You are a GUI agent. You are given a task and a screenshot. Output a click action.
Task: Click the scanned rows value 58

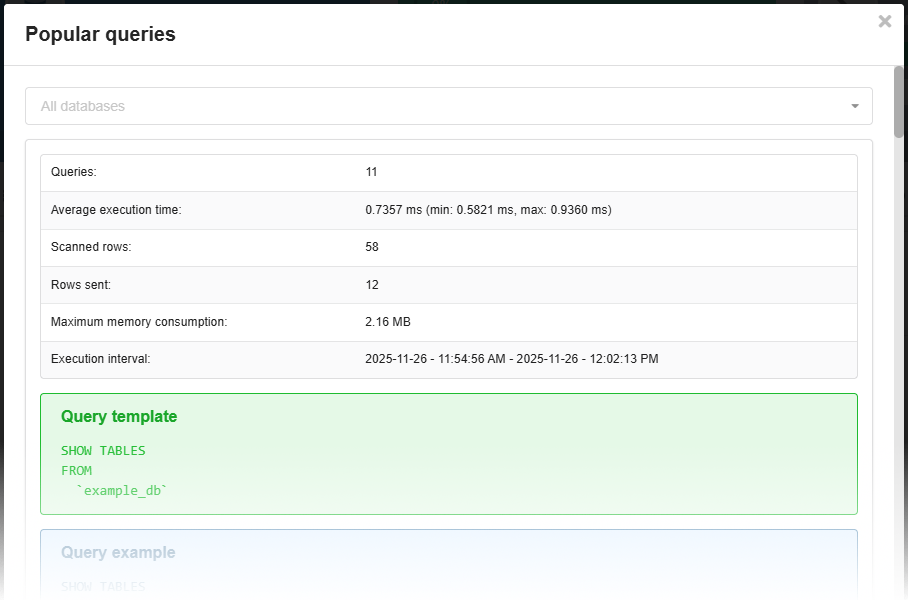372,247
